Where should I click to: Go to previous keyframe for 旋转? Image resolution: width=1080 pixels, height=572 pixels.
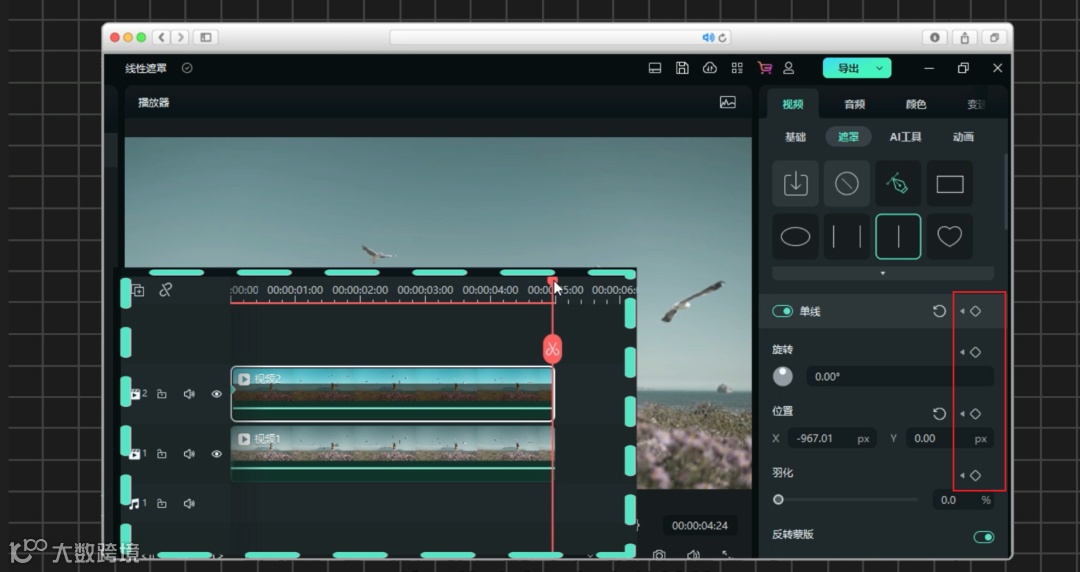click(962, 352)
